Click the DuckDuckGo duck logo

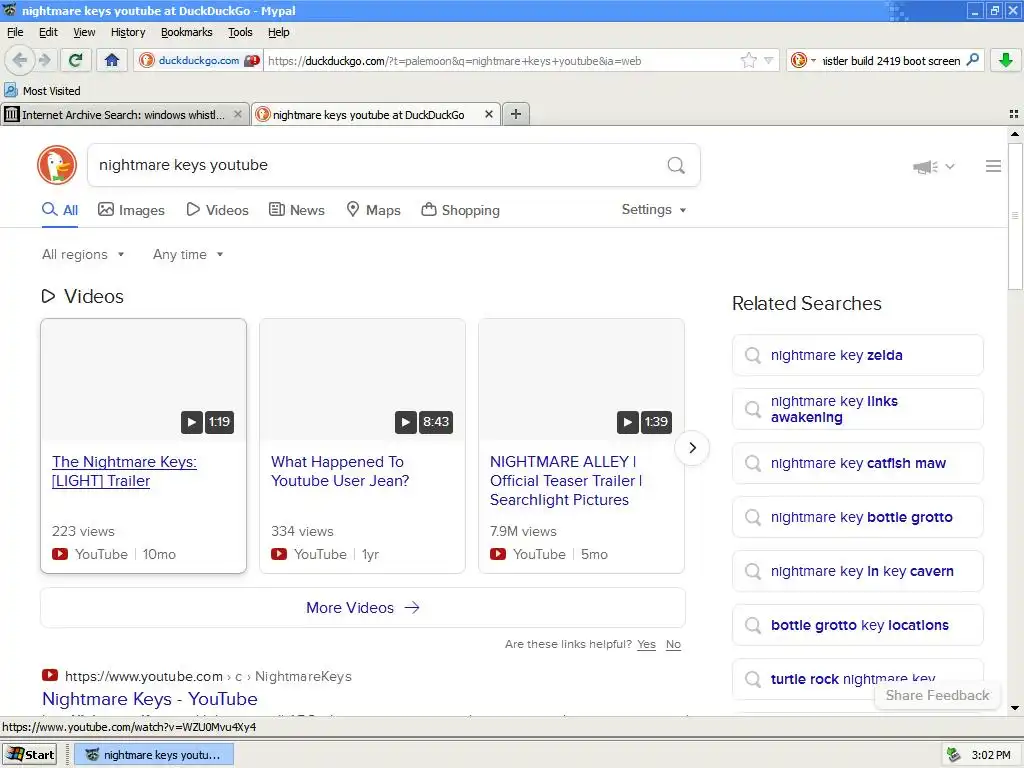[x=57, y=165]
